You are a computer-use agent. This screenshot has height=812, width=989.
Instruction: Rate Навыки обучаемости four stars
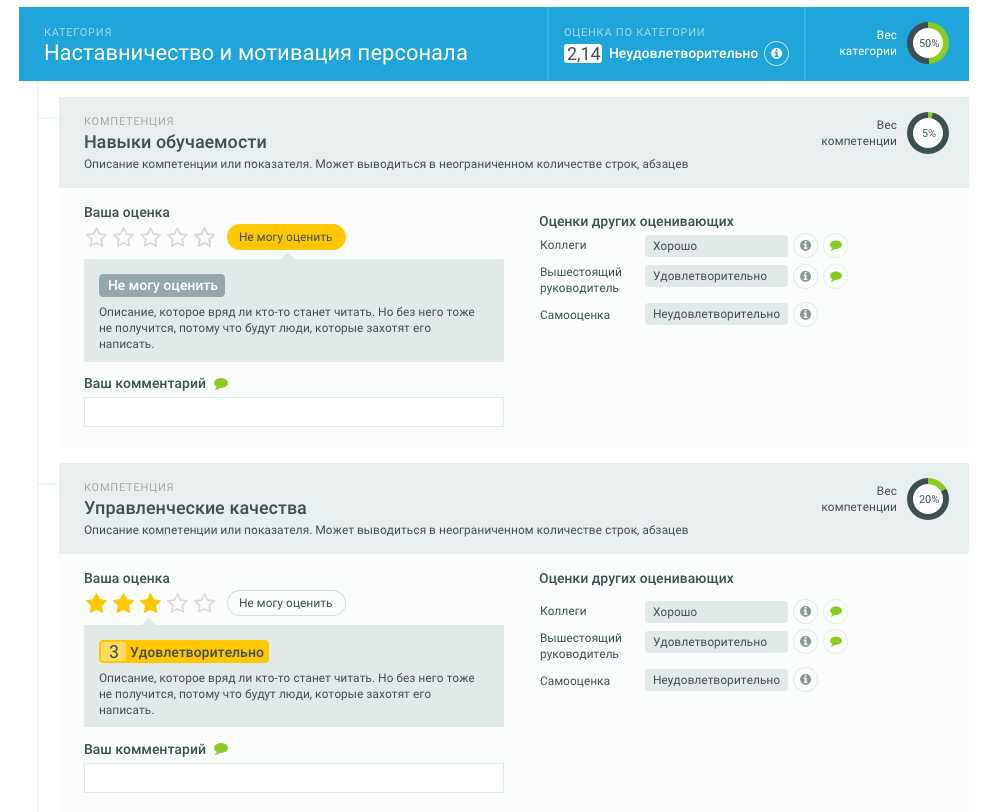(178, 238)
